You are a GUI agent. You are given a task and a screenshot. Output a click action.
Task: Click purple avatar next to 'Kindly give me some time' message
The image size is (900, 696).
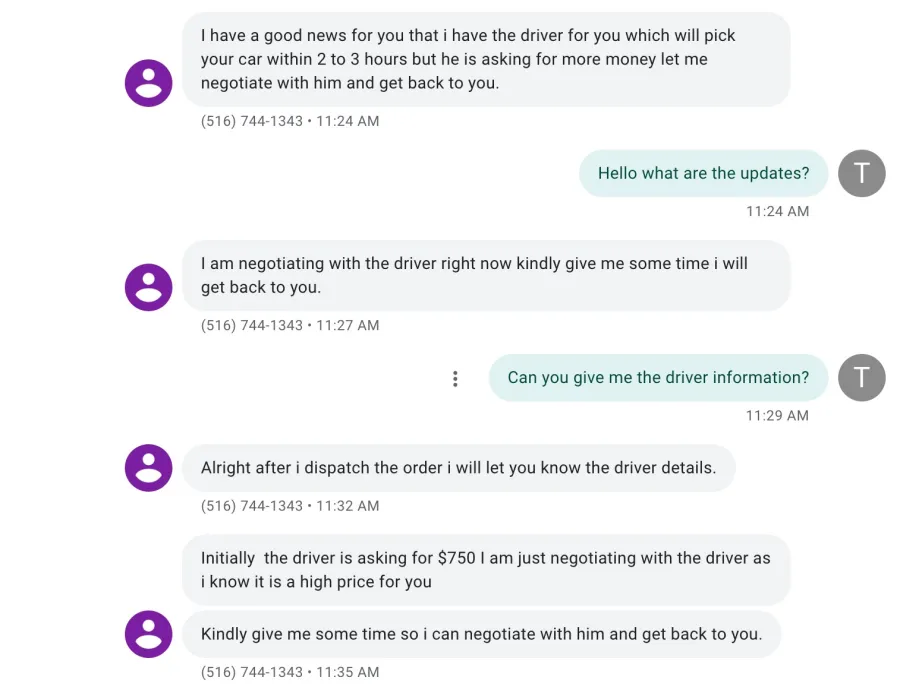coord(149,634)
